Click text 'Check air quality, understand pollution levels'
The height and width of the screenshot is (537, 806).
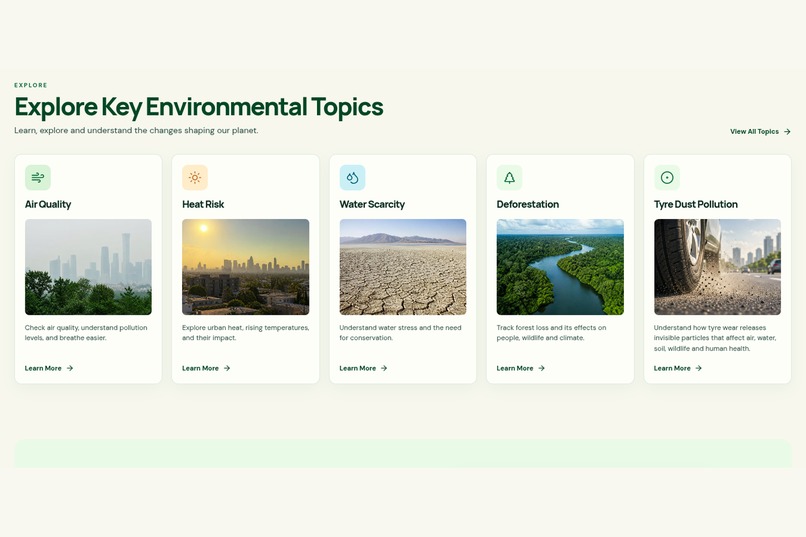(x=86, y=333)
